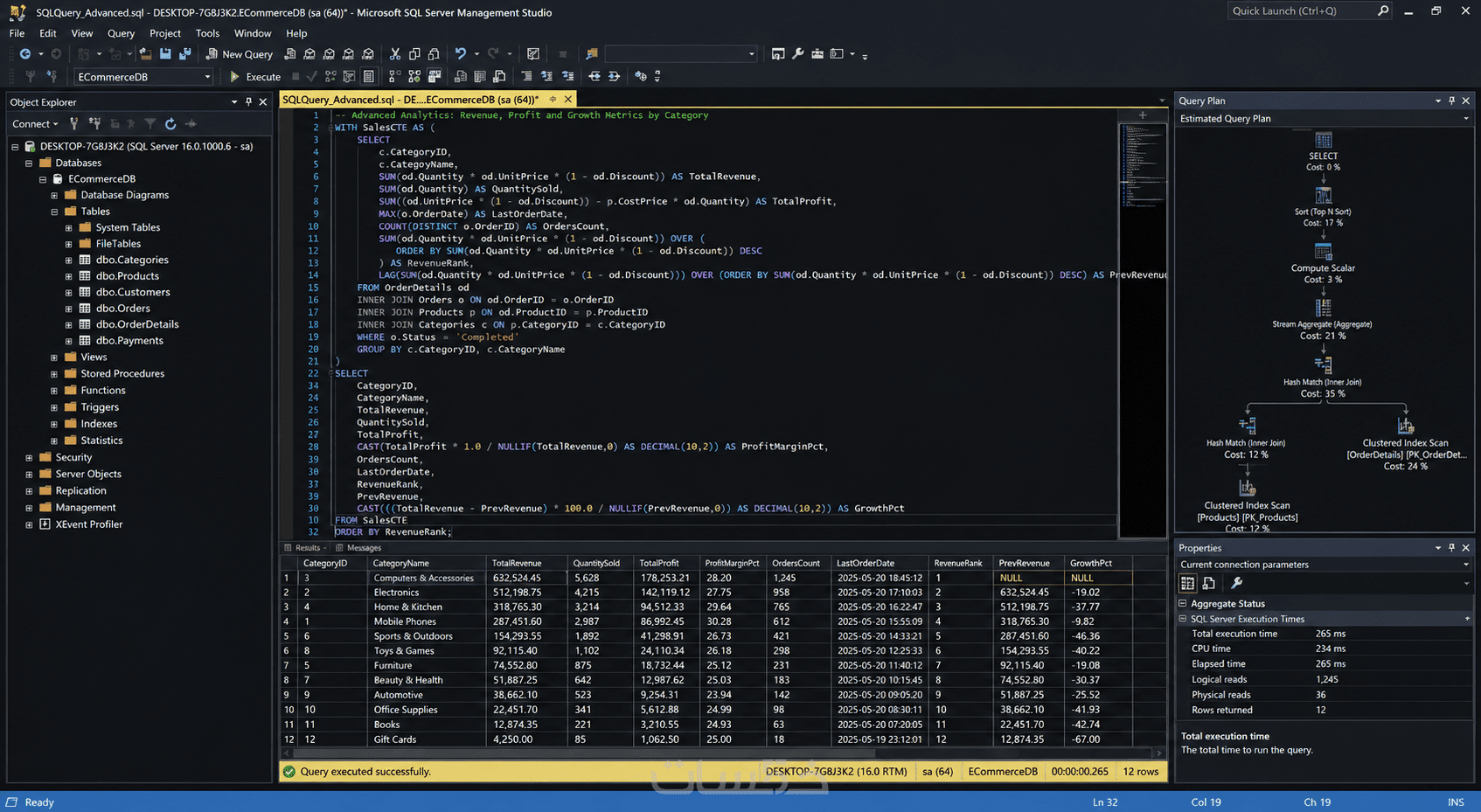This screenshot has width=1481, height=812.
Task: Collapse the Tables folder node
Action: point(54,212)
